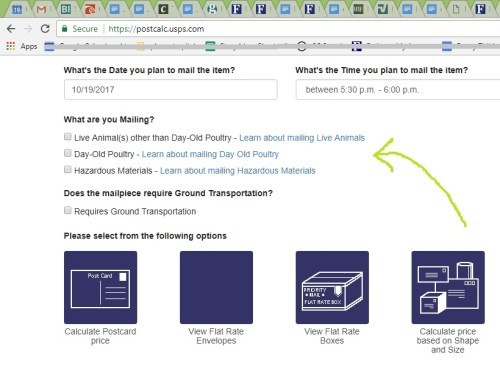Open the green spreadsheet bookmark

tap(210, 46)
